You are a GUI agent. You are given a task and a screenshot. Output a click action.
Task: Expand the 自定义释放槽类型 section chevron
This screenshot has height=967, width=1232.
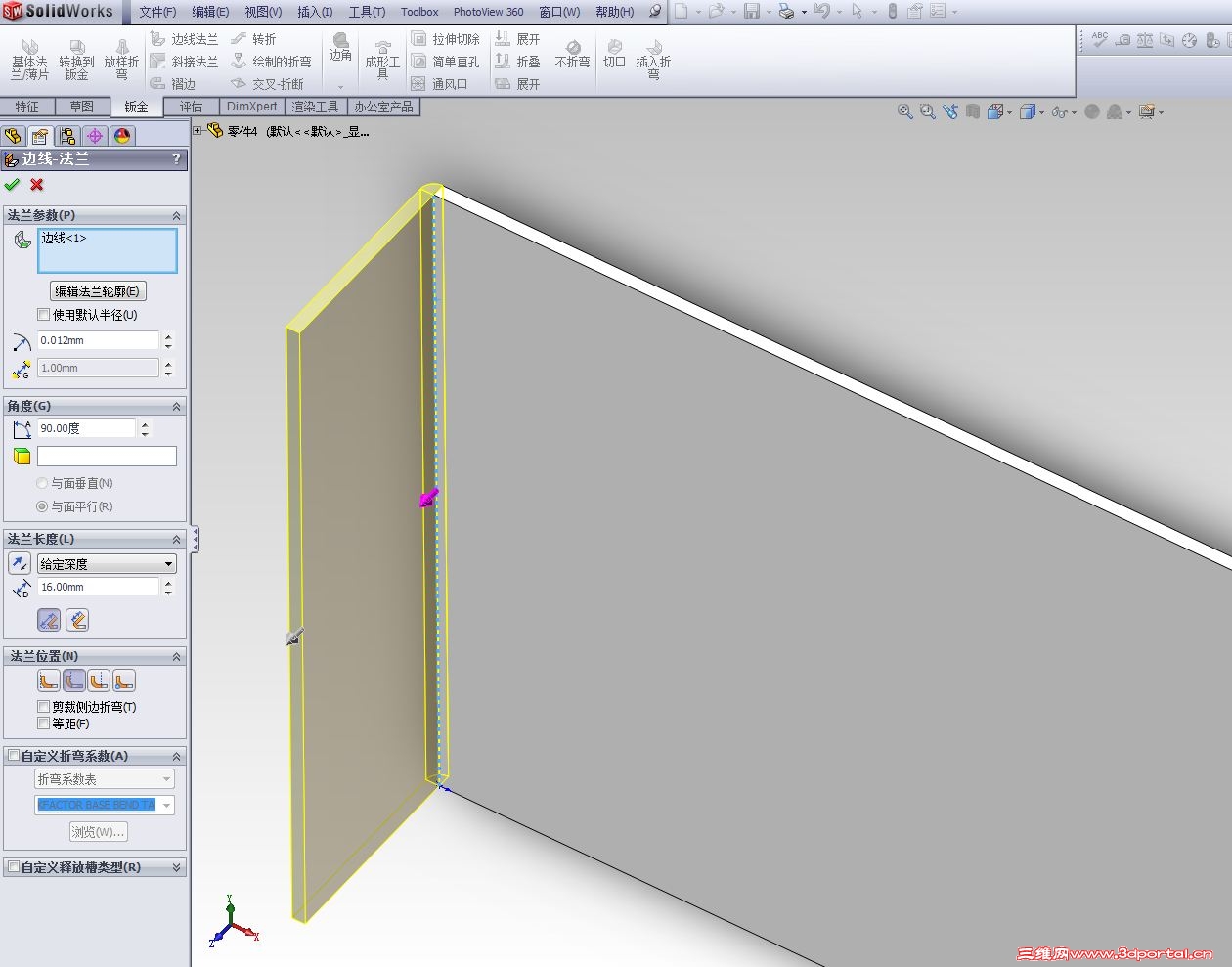tap(177, 867)
